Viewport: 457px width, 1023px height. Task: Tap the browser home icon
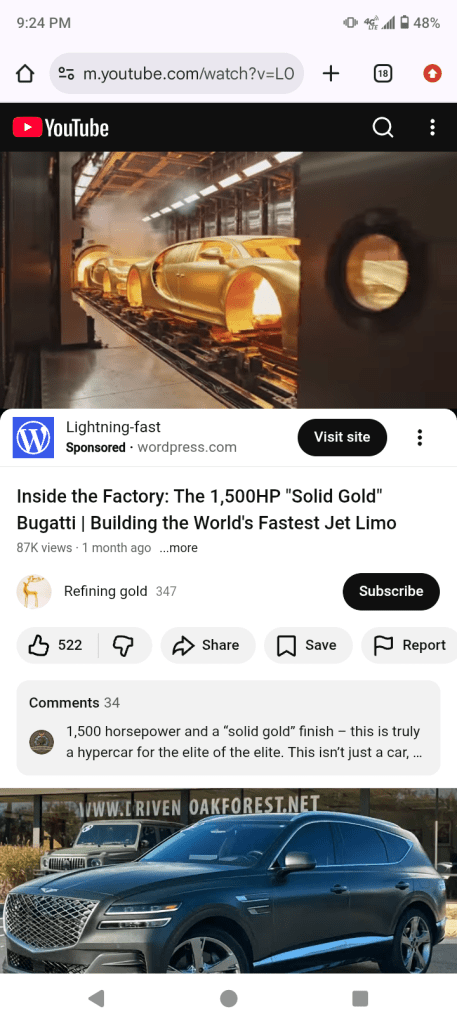pyautogui.click(x=24, y=74)
